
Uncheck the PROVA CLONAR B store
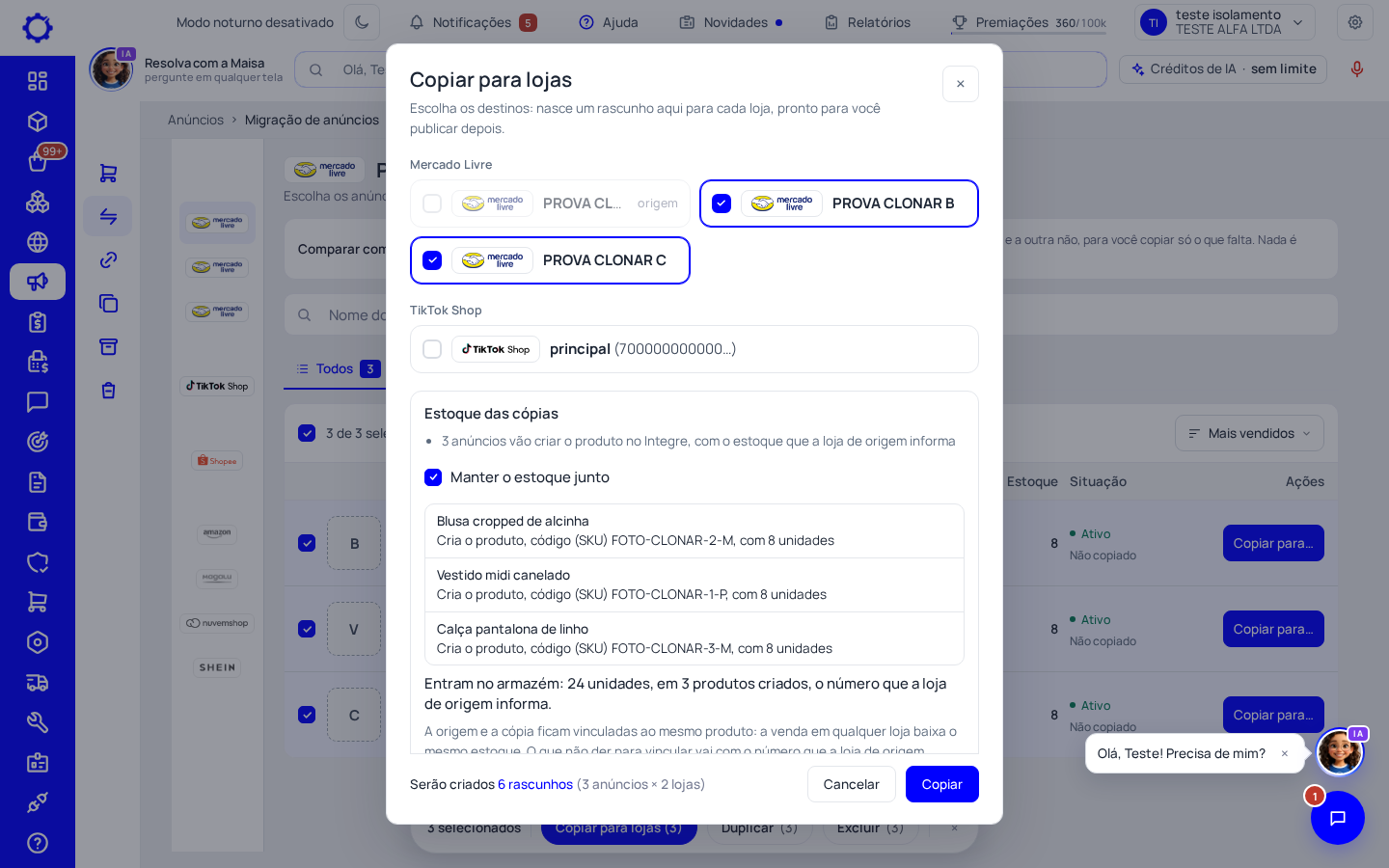[x=722, y=203]
